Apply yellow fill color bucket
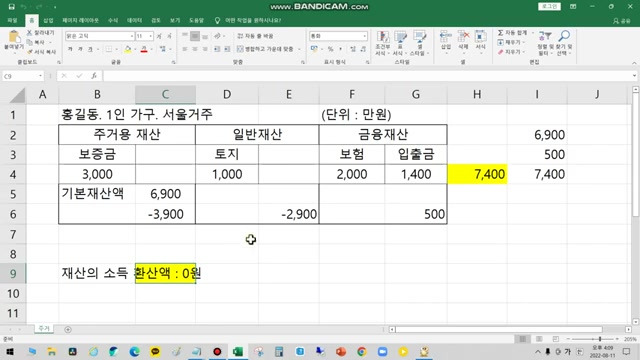 coord(128,49)
